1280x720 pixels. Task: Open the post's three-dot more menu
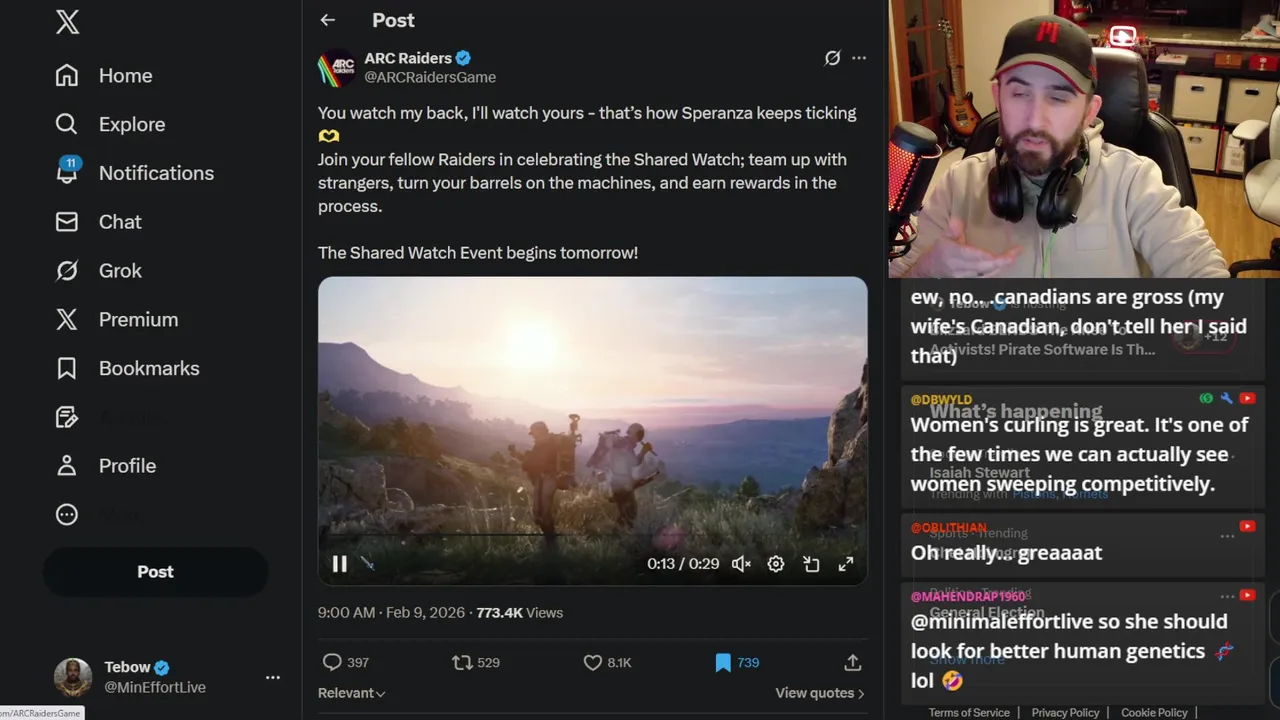click(859, 58)
